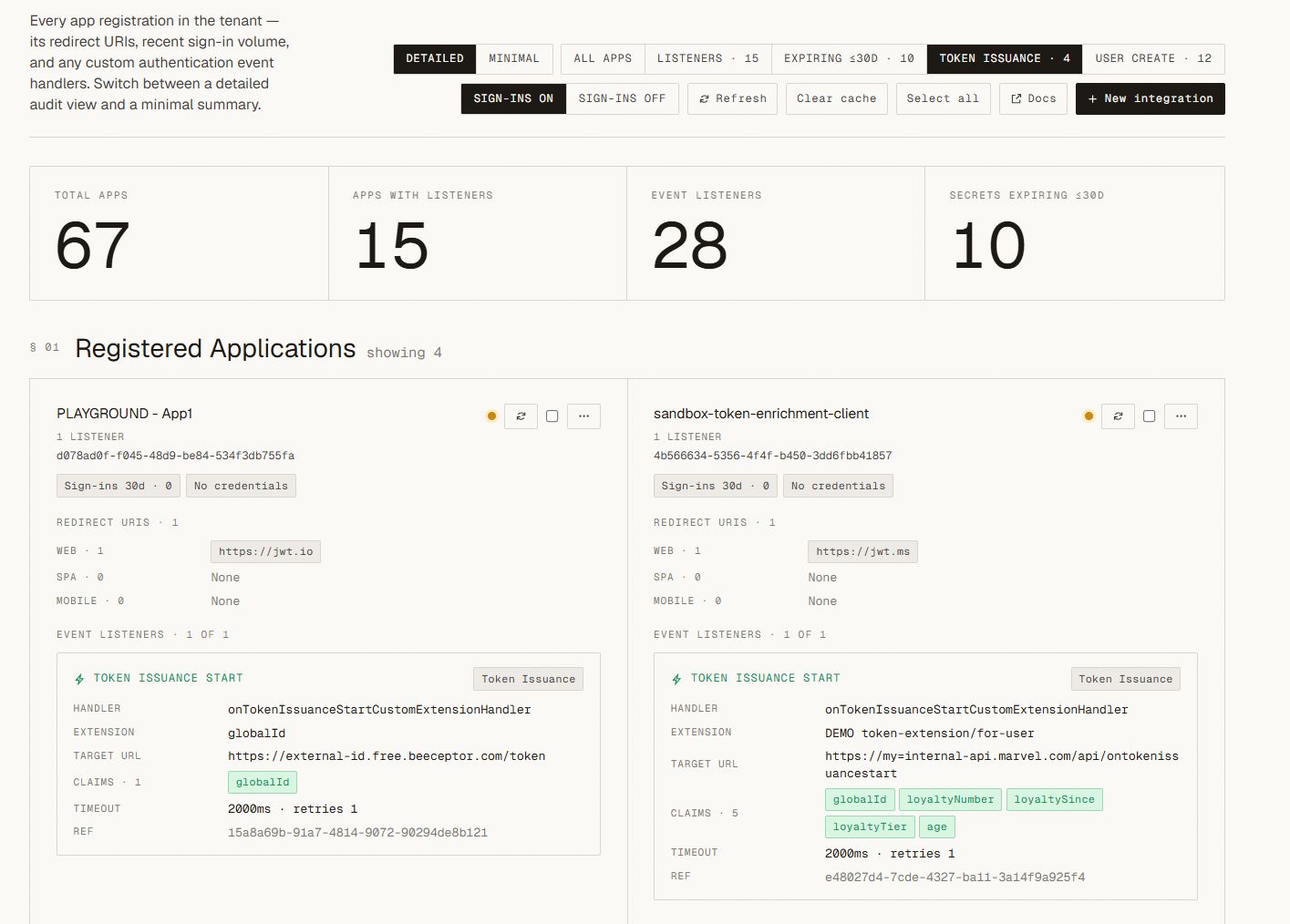
Task: Click the beeceptor target URL
Action: coord(387,756)
